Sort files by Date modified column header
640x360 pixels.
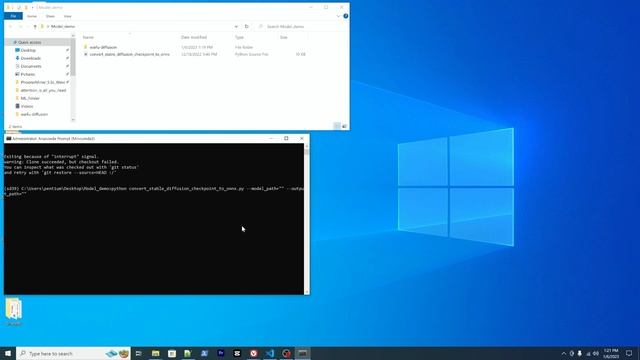pyautogui.click(x=194, y=37)
